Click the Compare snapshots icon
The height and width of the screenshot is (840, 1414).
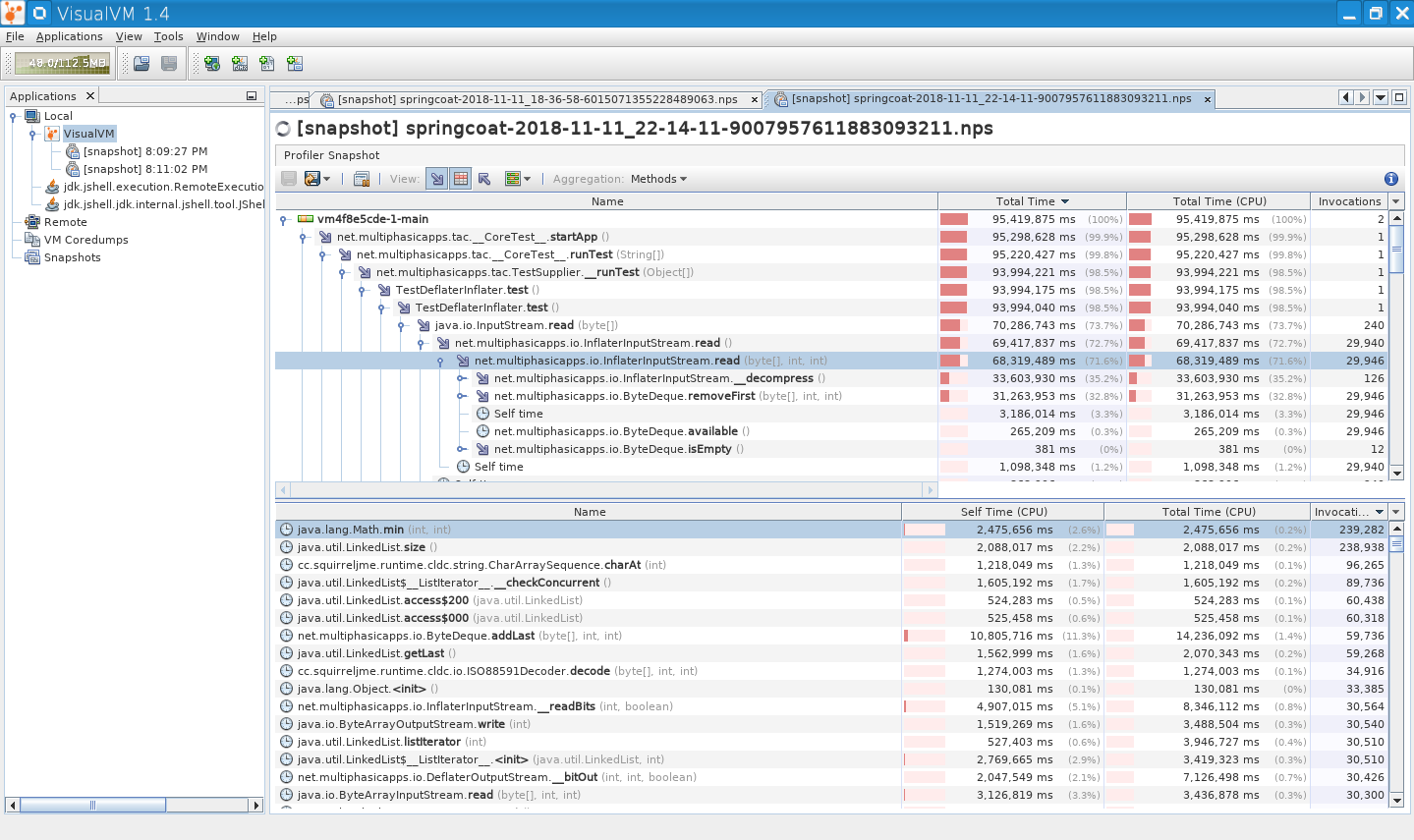[362, 179]
